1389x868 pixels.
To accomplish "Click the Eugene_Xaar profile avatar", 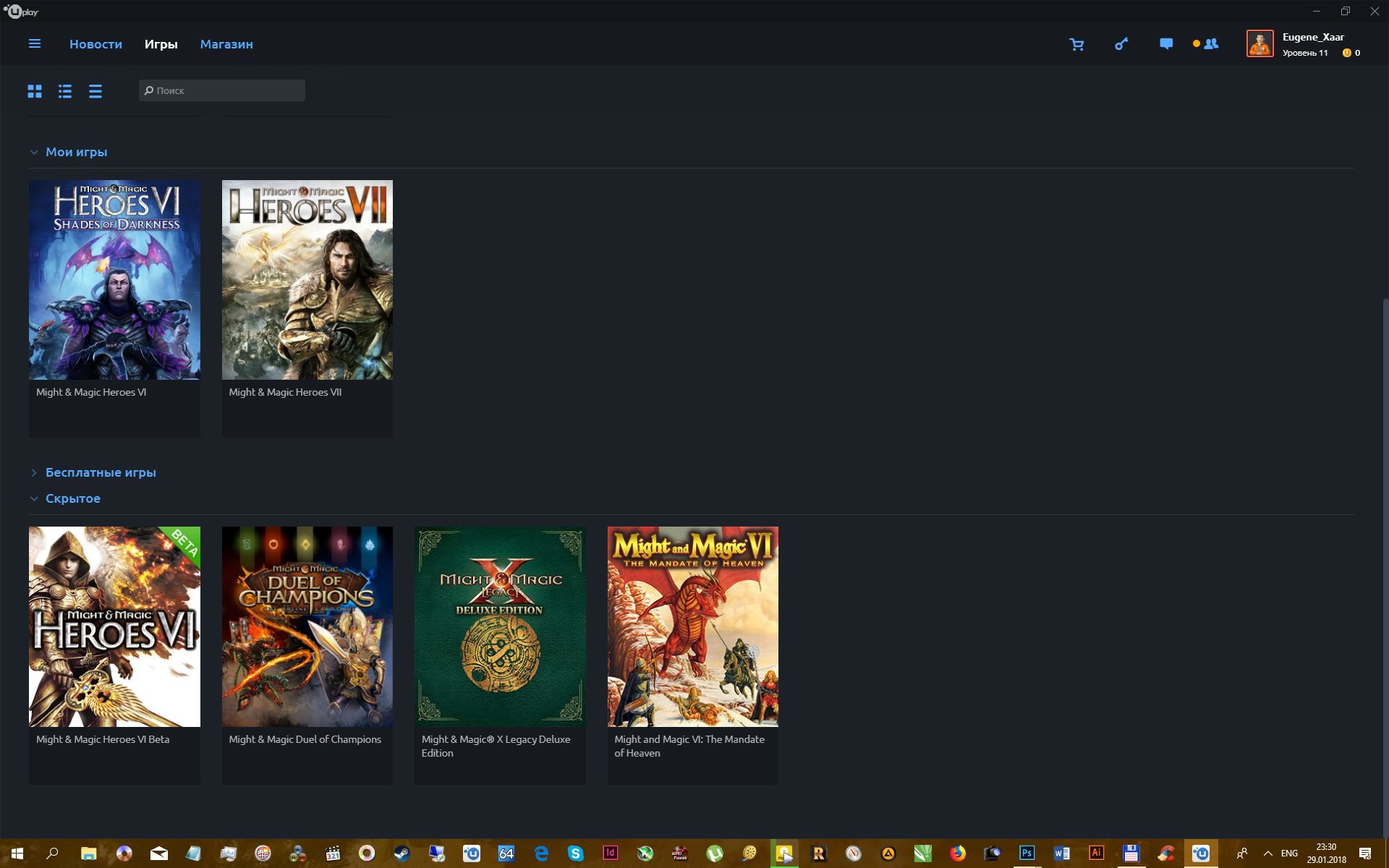I will click(x=1260, y=43).
